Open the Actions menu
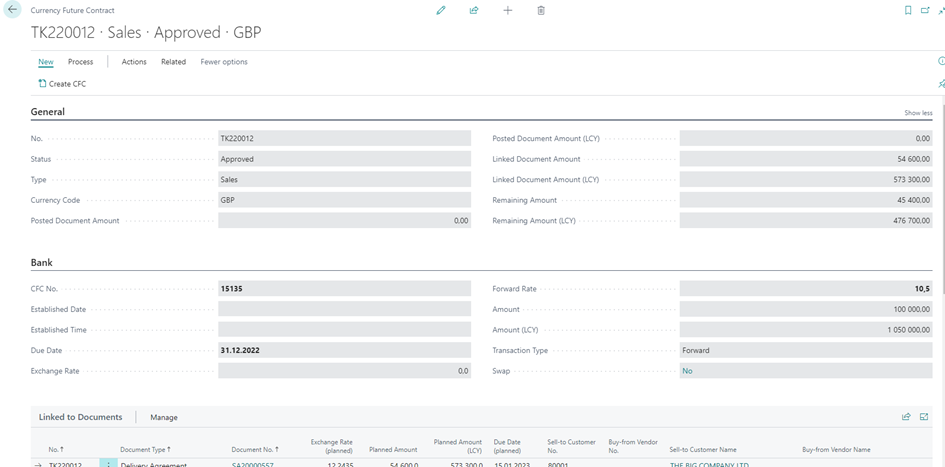 134,62
